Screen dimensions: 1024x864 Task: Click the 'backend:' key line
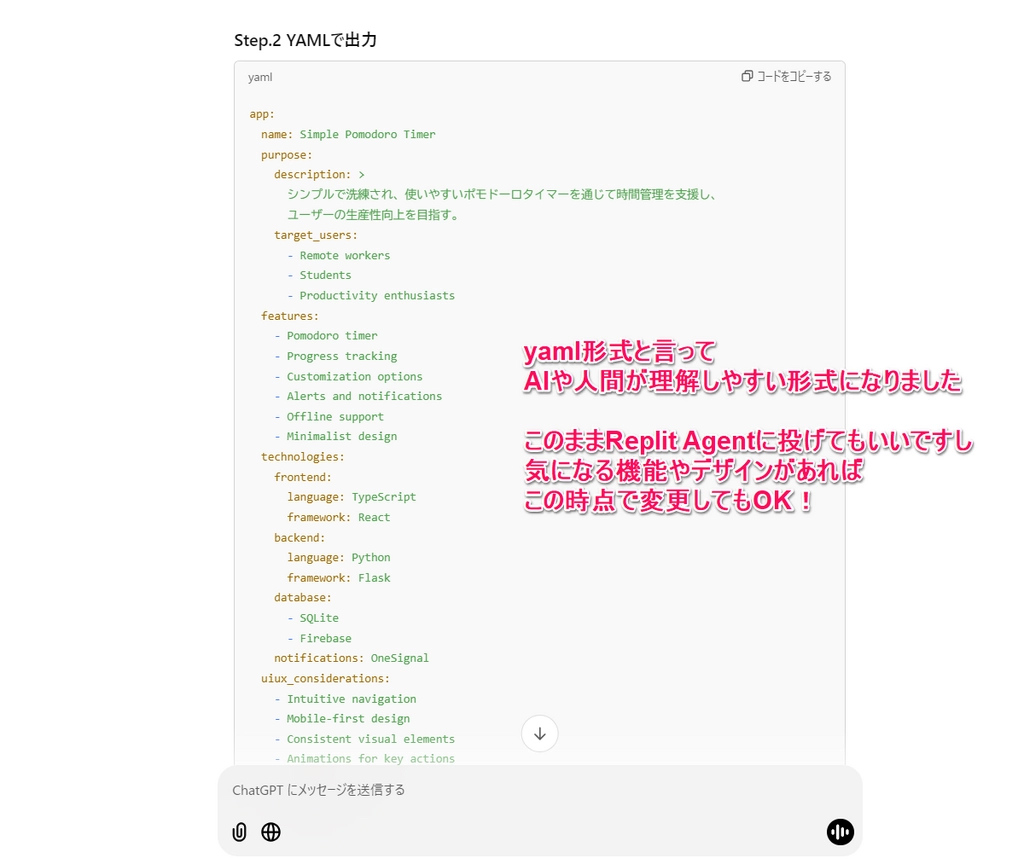tap(299, 537)
